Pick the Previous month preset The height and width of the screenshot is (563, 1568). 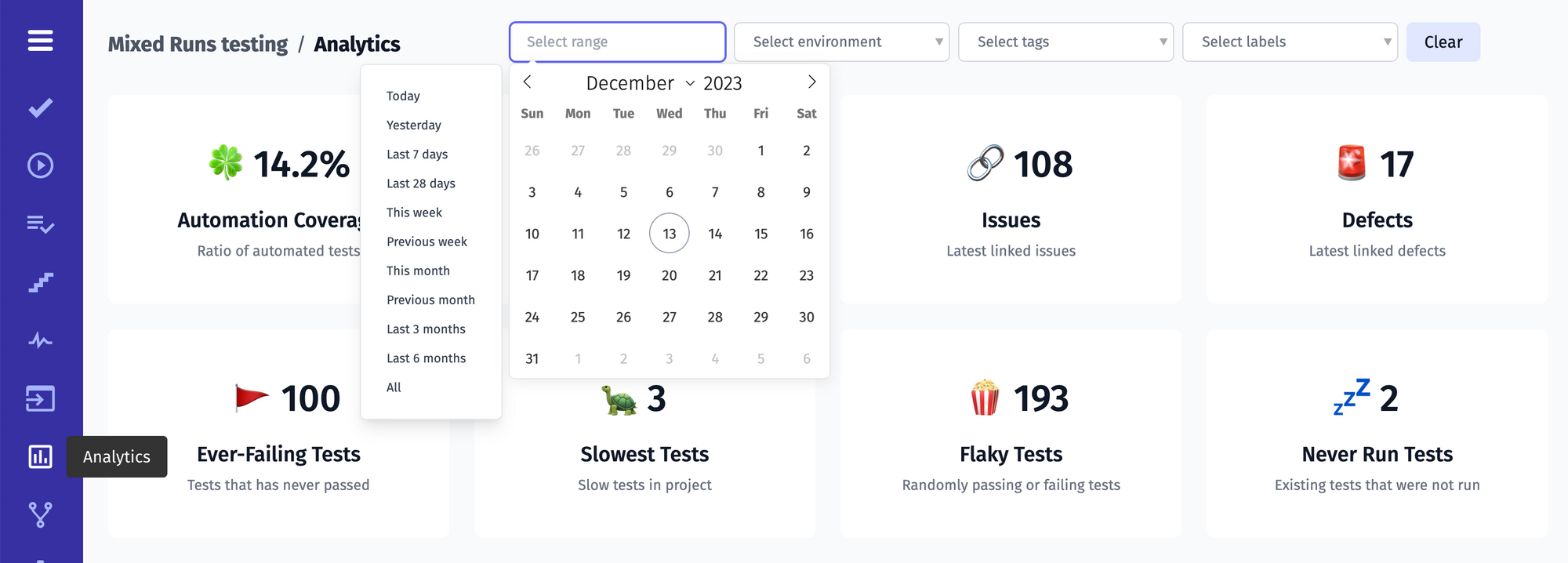[430, 300]
